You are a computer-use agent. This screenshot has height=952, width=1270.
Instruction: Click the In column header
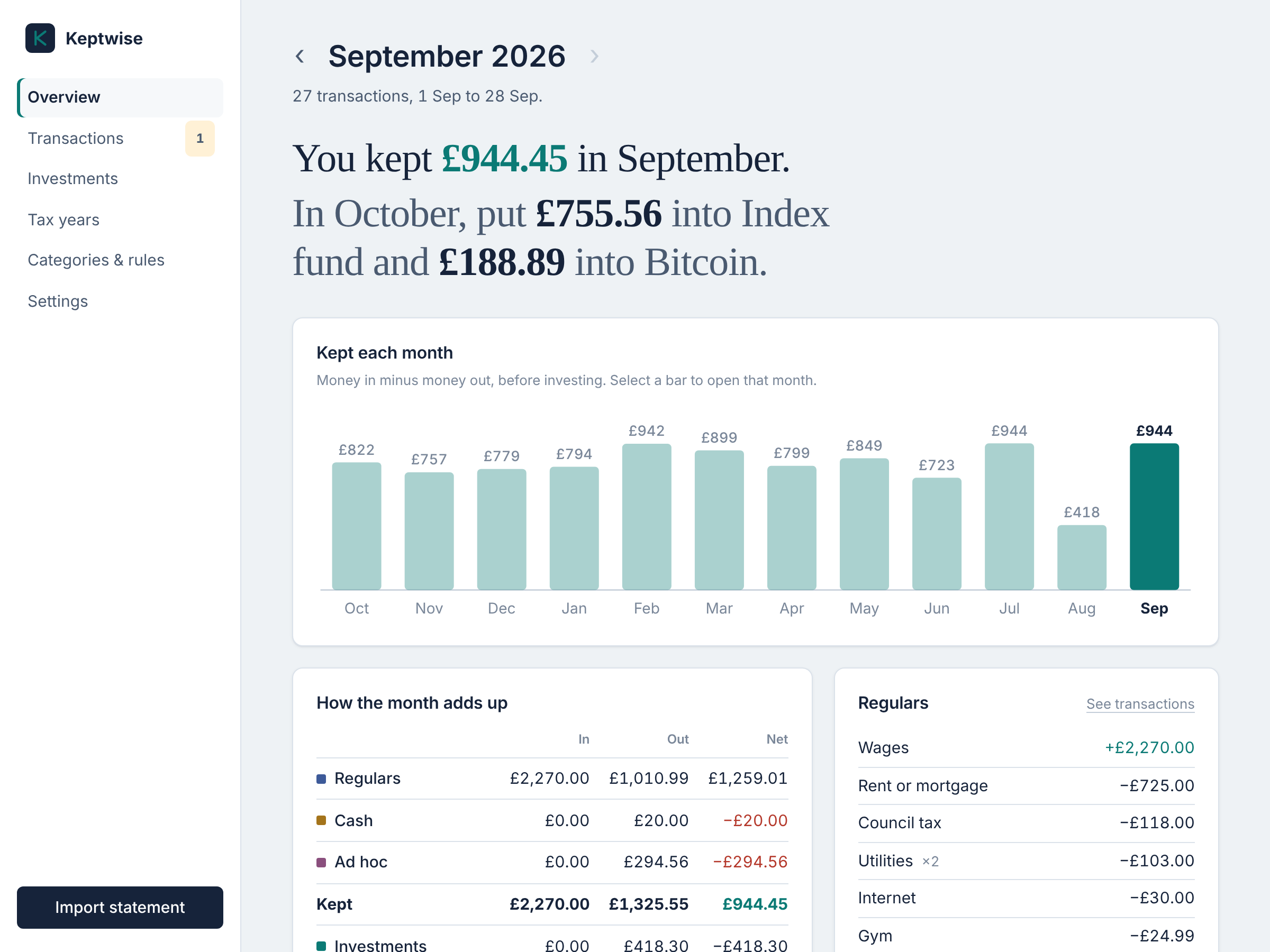click(x=583, y=740)
